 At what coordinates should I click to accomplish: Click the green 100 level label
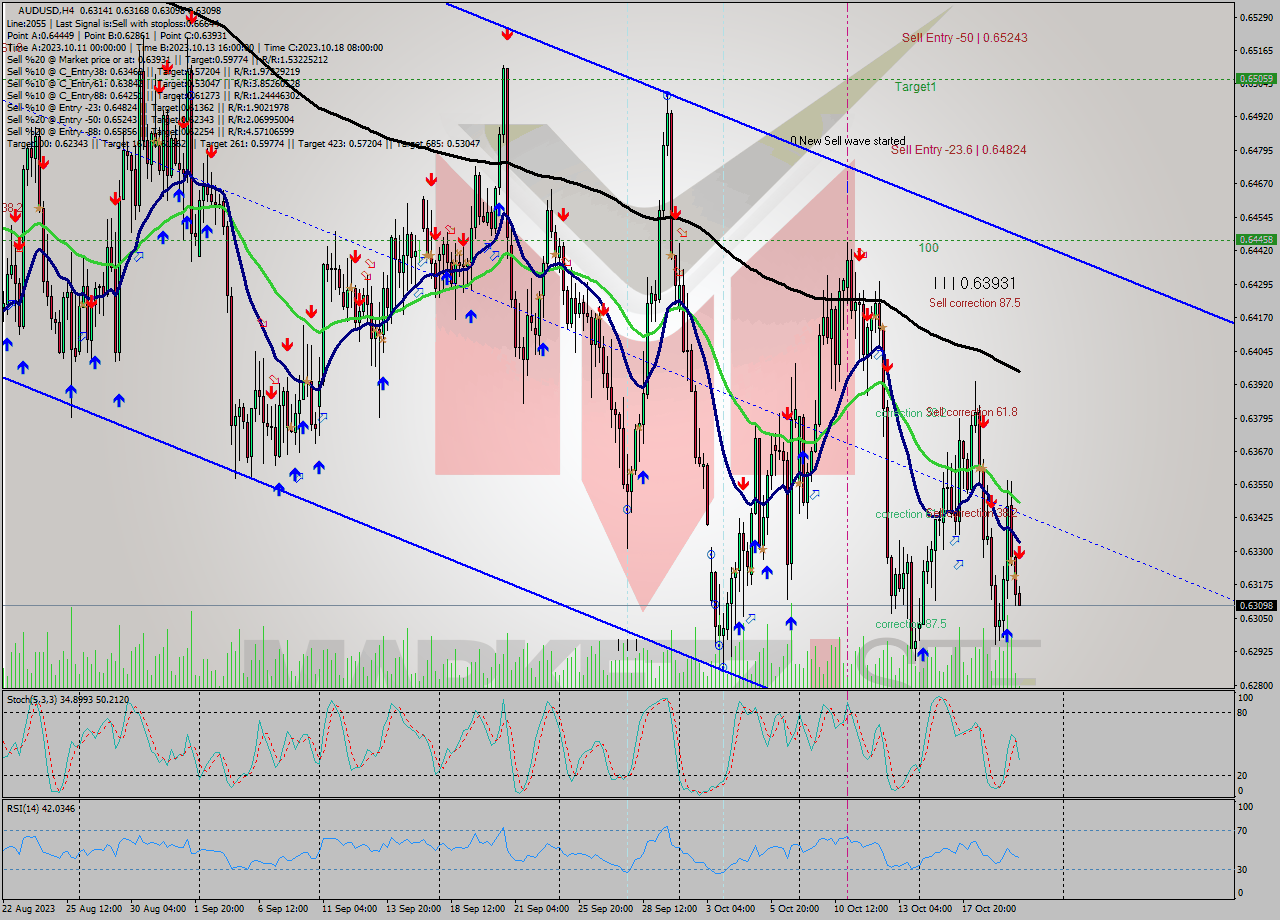[x=929, y=247]
